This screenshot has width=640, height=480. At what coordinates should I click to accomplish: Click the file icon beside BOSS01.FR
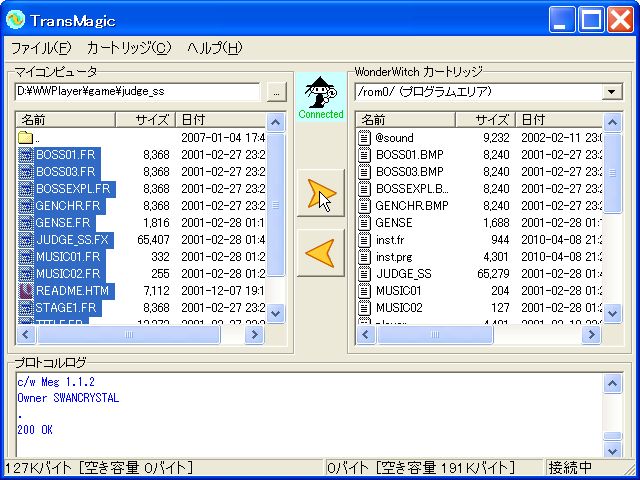click(26, 155)
